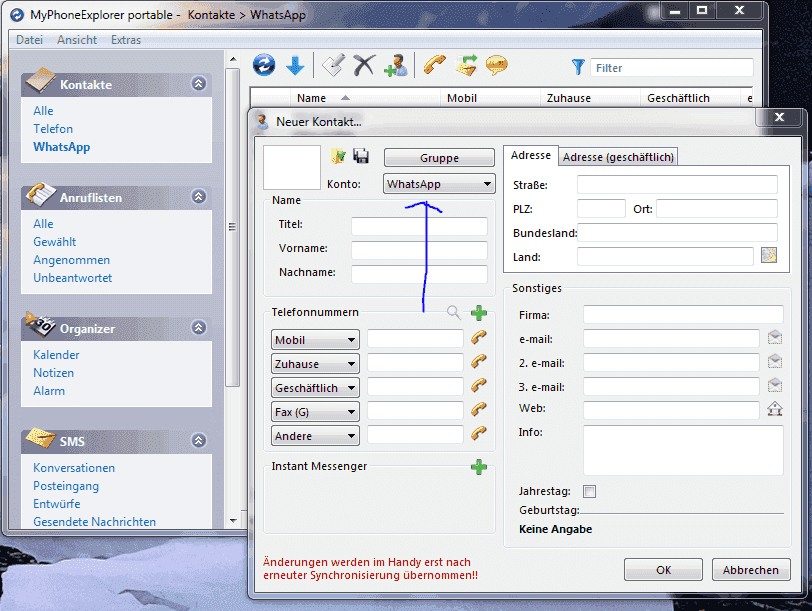Dial the Andere number handset icon
Screen dimensions: 812x611
coord(479,433)
